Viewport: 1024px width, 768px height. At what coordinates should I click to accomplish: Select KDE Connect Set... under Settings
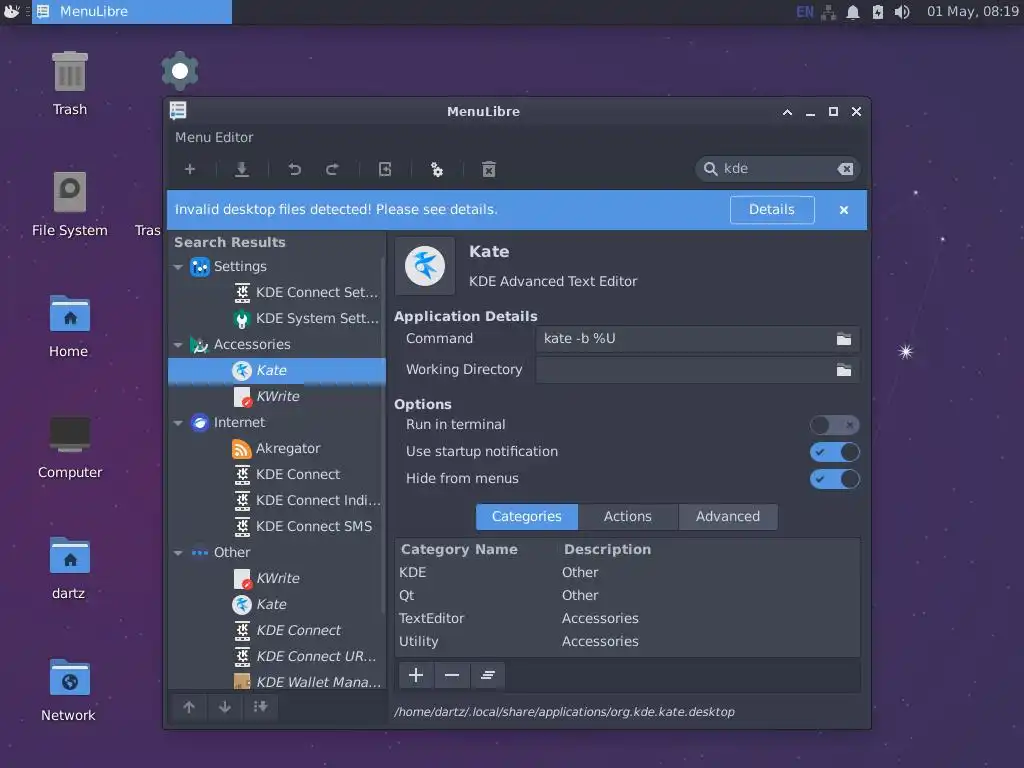click(277, 293)
